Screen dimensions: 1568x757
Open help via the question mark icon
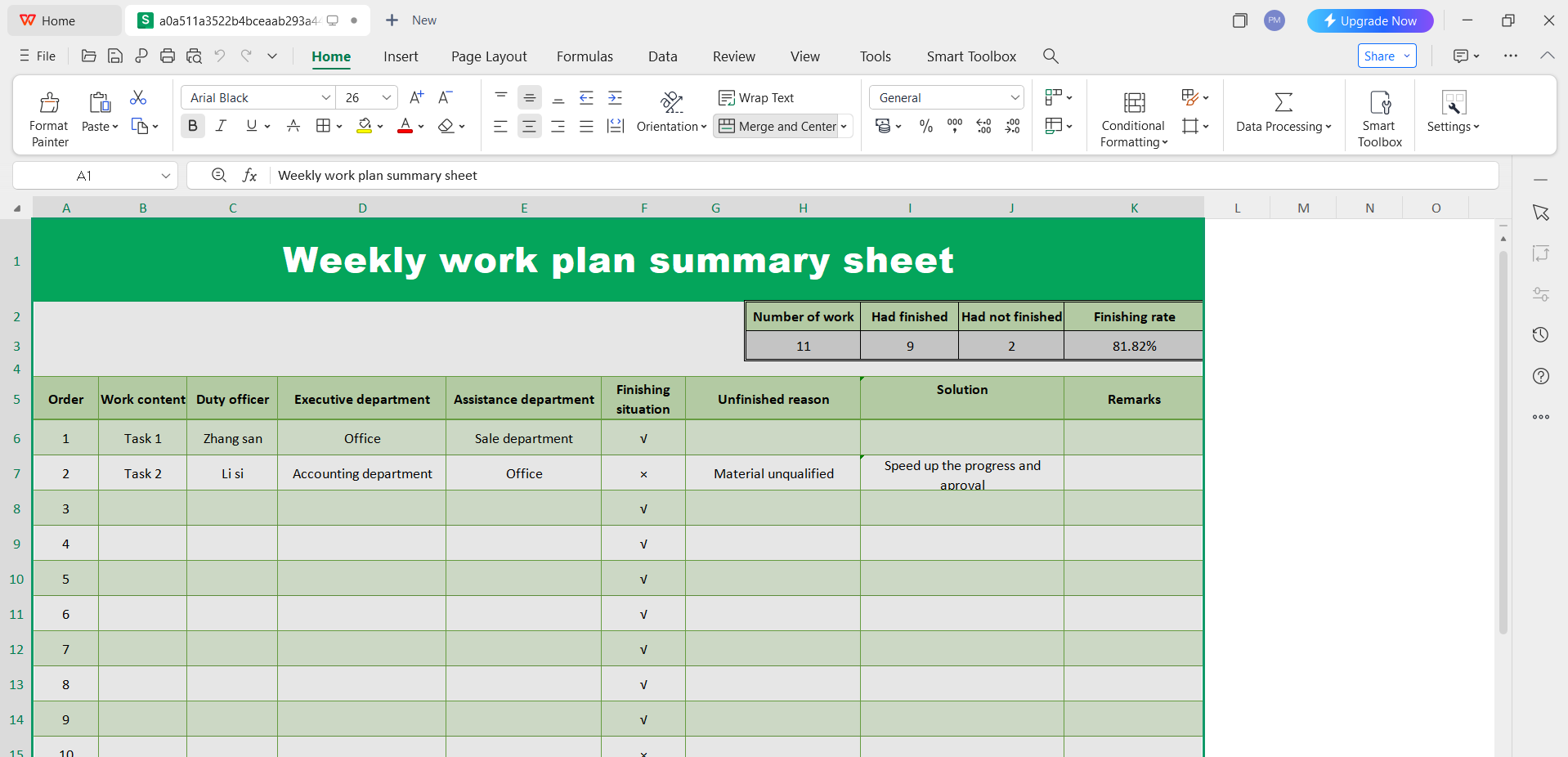click(1541, 376)
